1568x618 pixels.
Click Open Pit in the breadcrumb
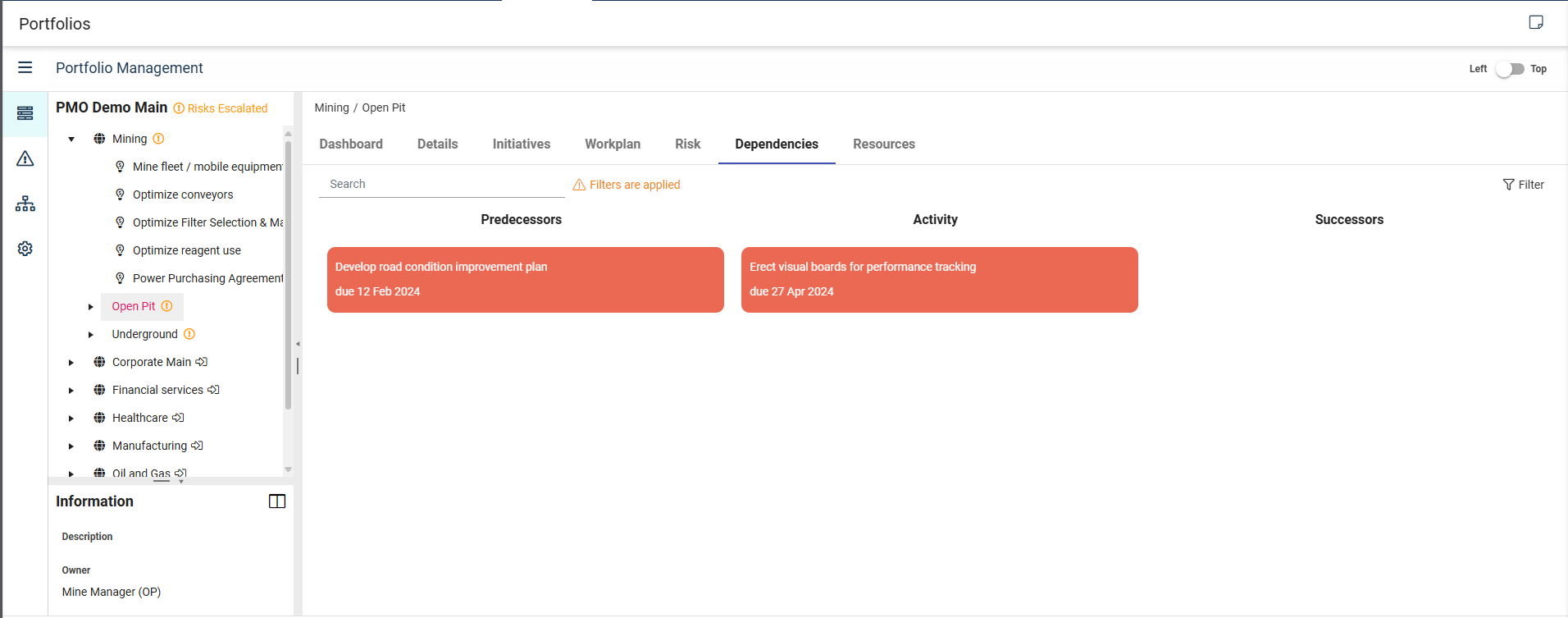click(384, 108)
